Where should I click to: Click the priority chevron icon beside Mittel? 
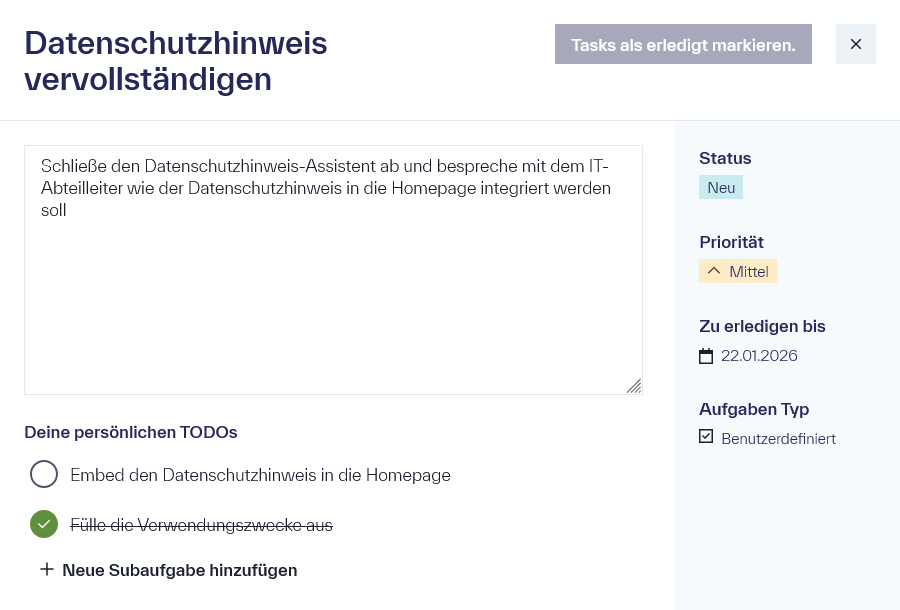click(x=714, y=270)
